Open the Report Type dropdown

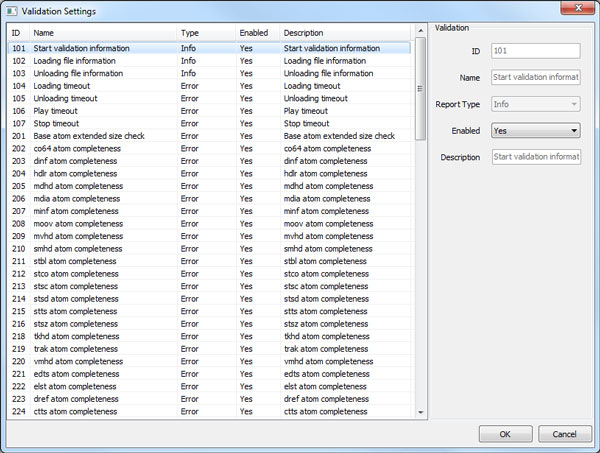click(x=536, y=103)
